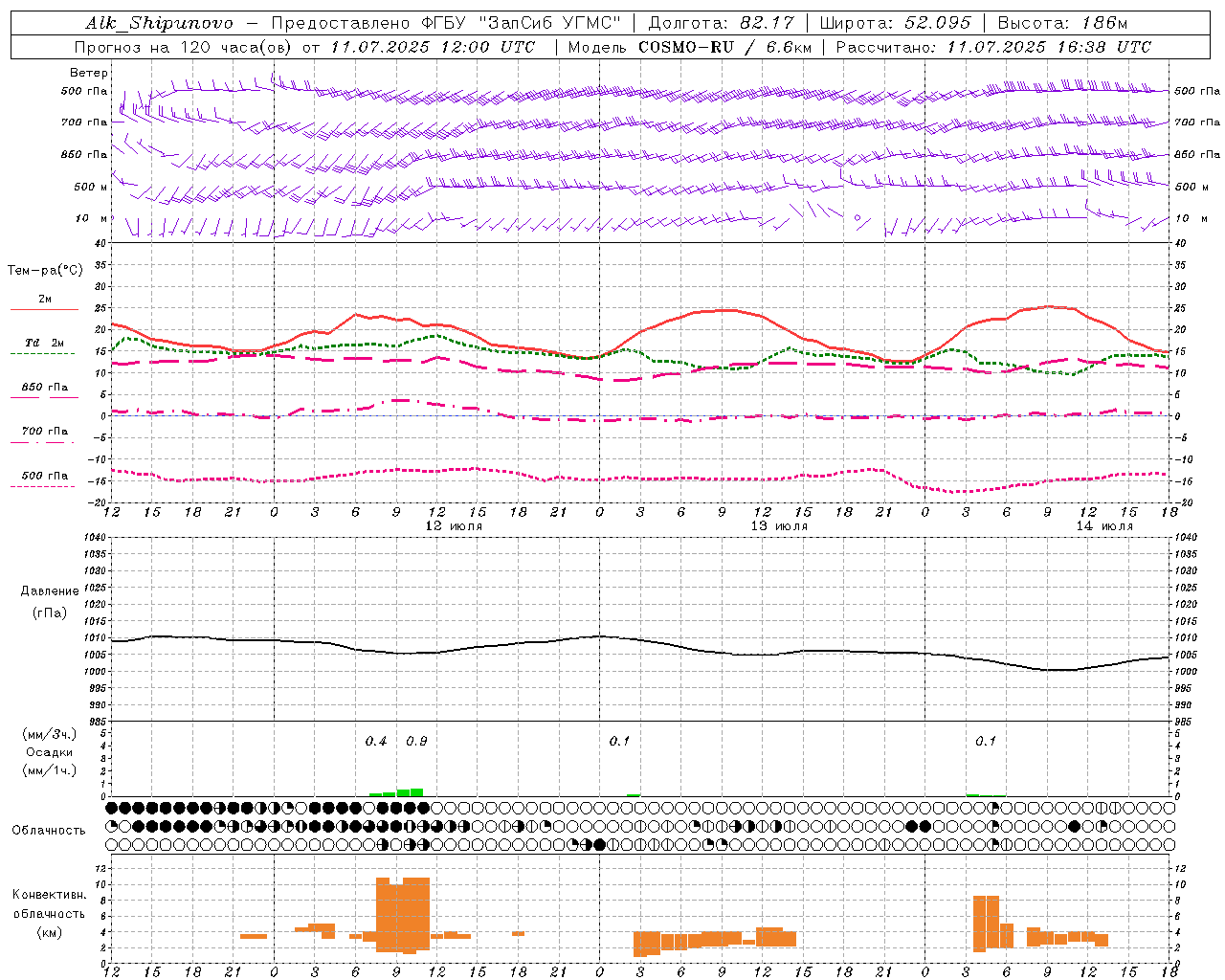Screen dimensions: 1225x980
Task: Click the 0.1 precipitation value near 13 июля midnight
Action: [x=619, y=742]
